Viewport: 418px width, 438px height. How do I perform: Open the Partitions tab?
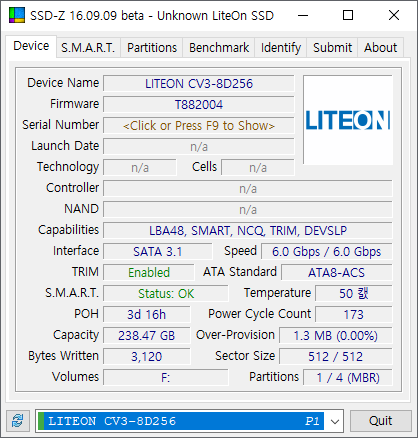click(152, 48)
